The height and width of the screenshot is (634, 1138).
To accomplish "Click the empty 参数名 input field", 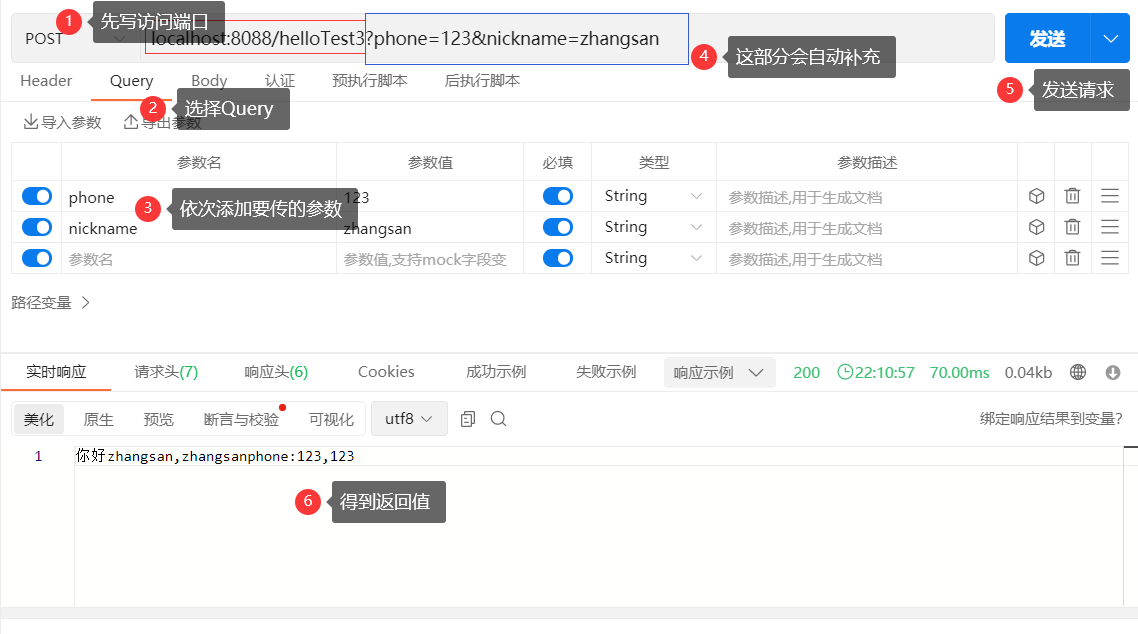I will coord(199,259).
